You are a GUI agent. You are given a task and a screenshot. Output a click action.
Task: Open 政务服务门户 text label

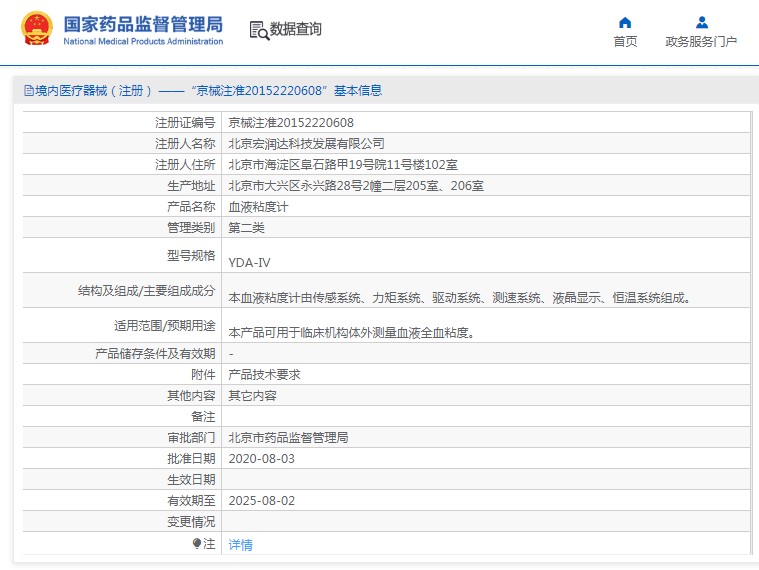(x=701, y=42)
